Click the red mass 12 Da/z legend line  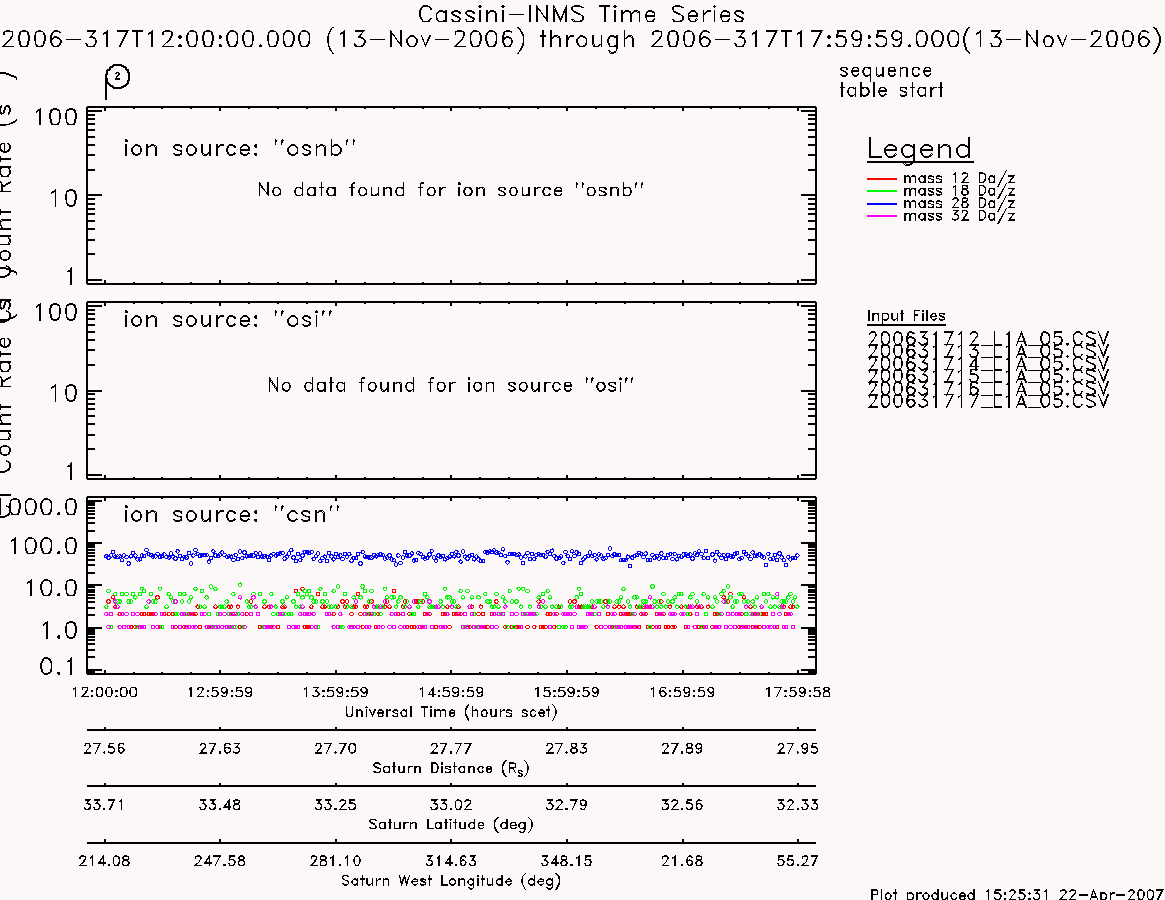[882, 179]
